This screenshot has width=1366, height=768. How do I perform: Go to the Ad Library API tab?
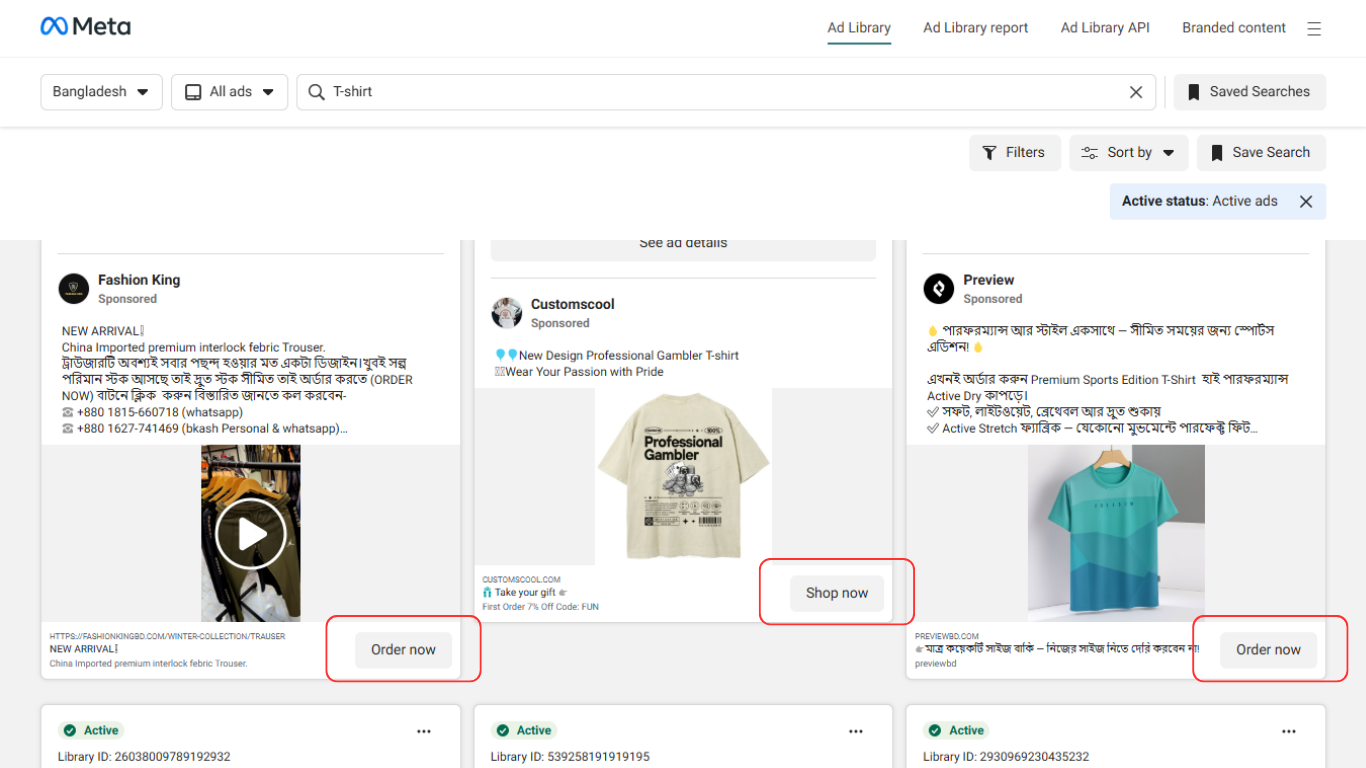tap(1105, 28)
